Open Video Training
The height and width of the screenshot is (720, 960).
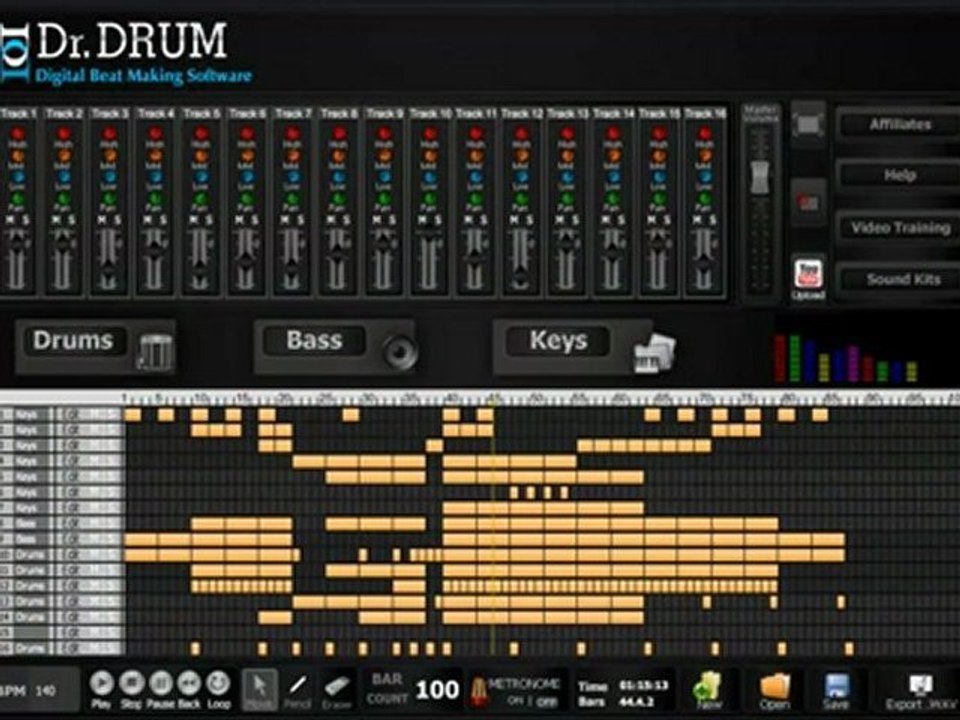tap(900, 228)
